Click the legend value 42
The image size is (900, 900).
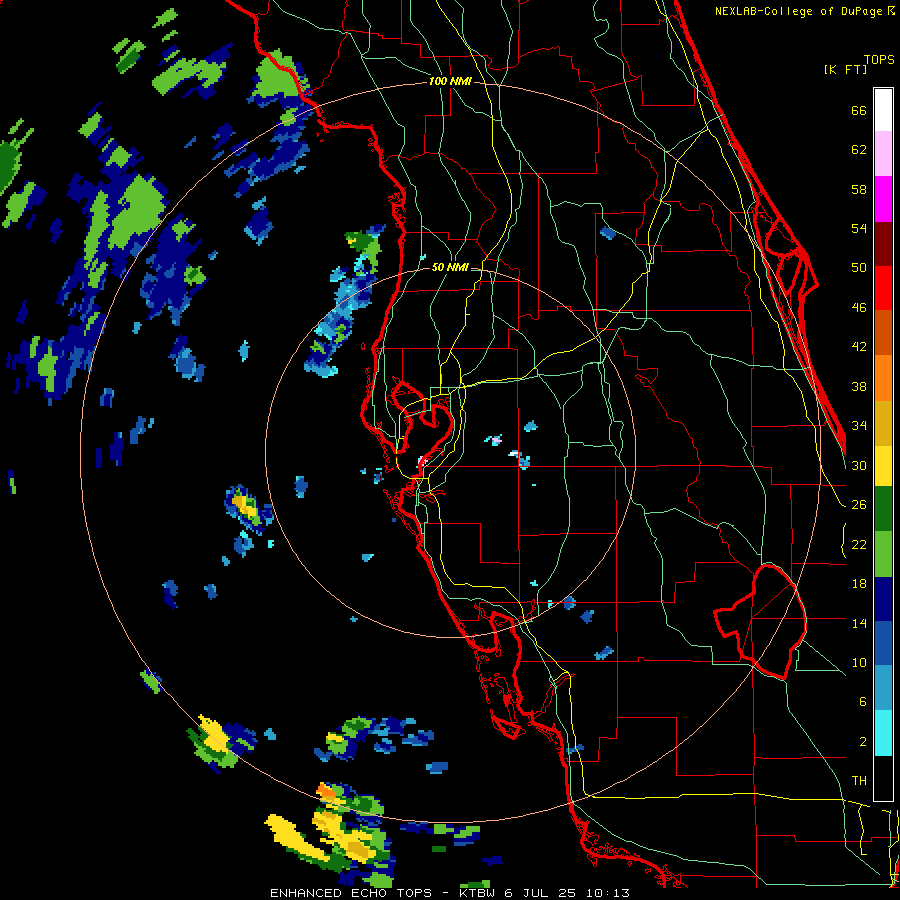coord(859,347)
